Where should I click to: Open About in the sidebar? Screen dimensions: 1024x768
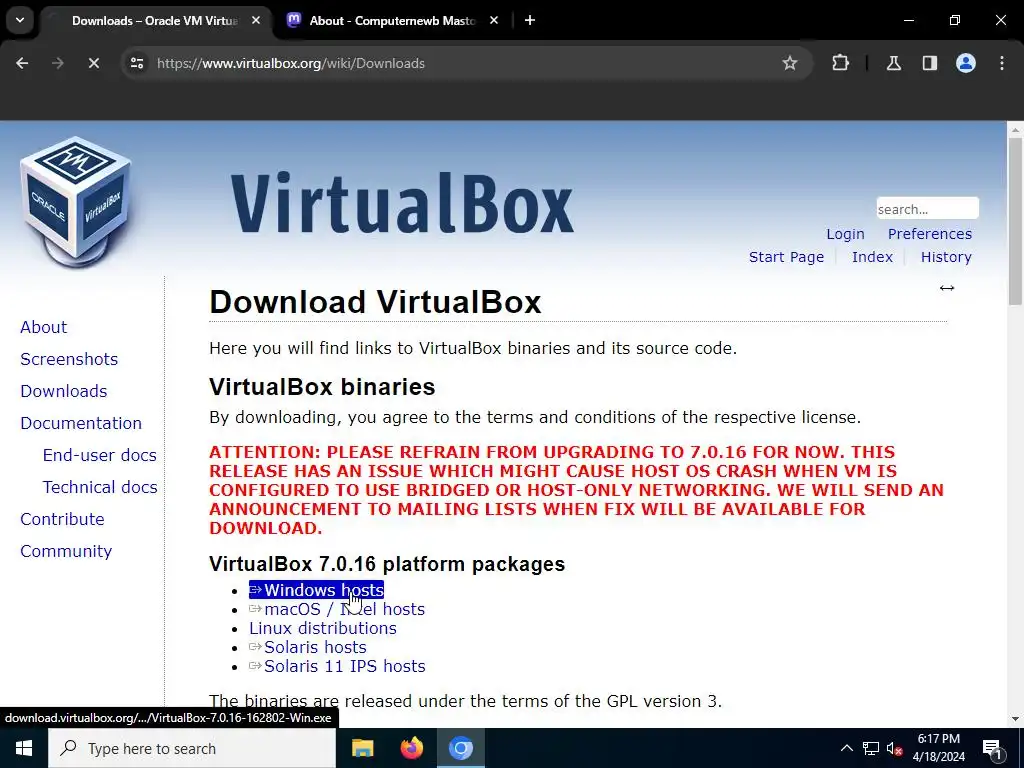44,327
